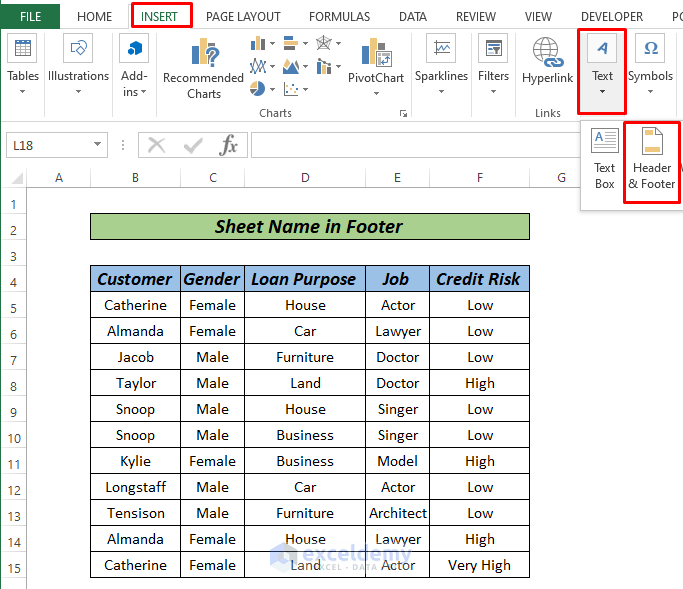Image resolution: width=683 pixels, height=589 pixels.
Task: Expand the pie chart dropdown arrow
Action: [x=273, y=89]
